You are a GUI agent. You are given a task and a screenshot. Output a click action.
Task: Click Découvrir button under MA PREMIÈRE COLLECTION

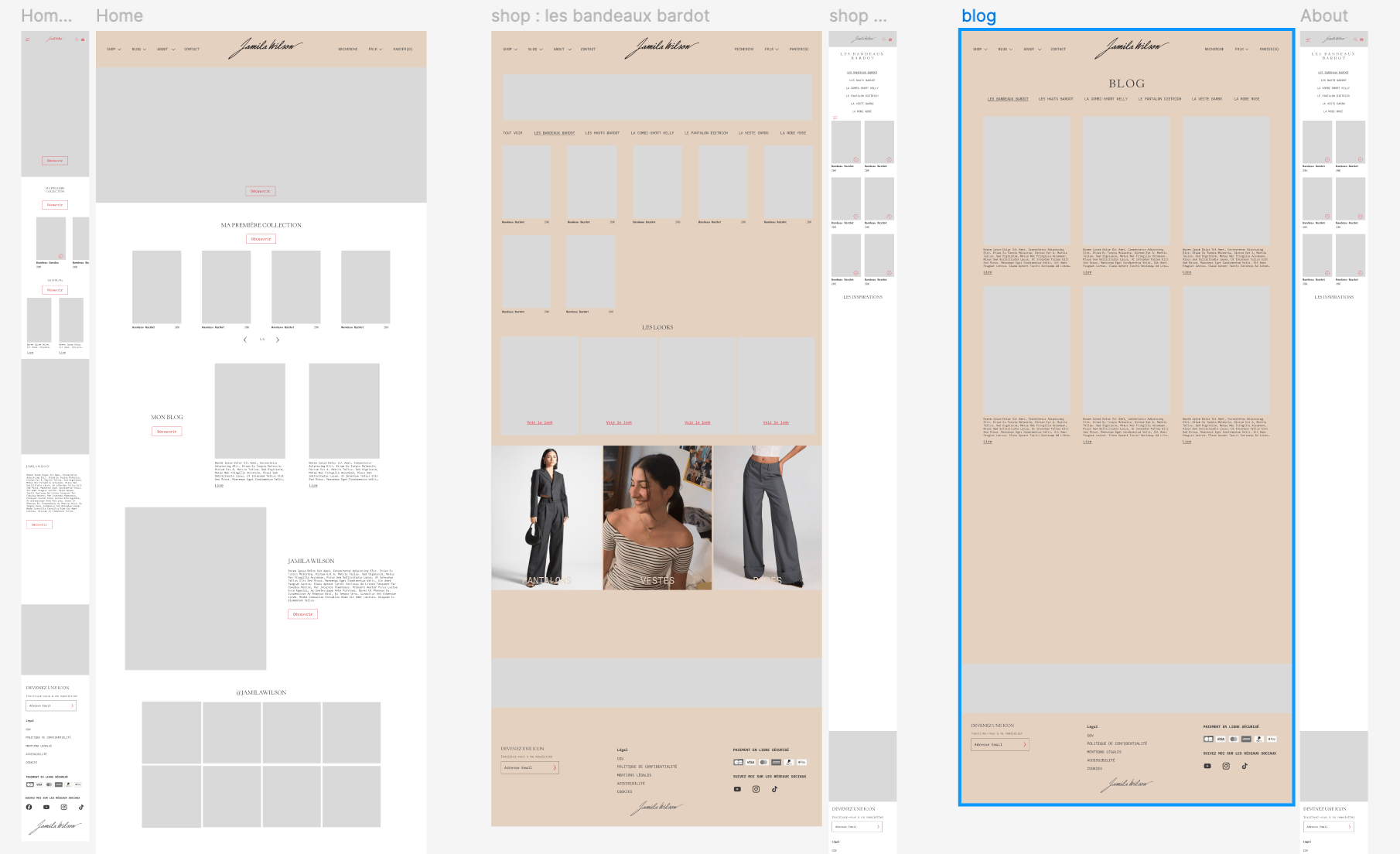pos(261,239)
